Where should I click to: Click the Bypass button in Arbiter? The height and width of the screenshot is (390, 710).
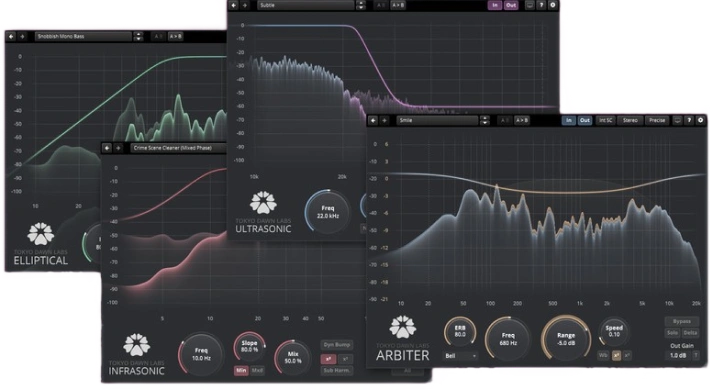pyautogui.click(x=681, y=321)
